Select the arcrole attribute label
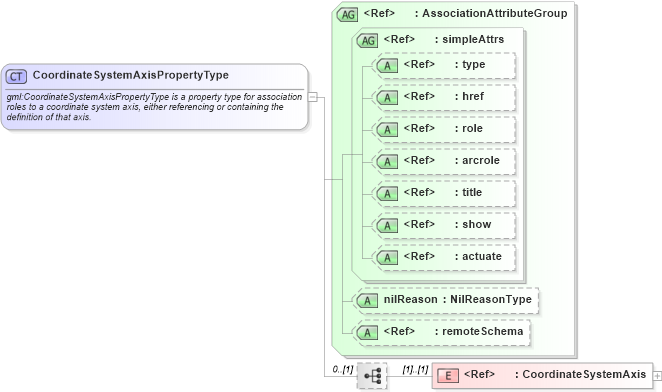This screenshot has height=392, width=662. coord(481,161)
